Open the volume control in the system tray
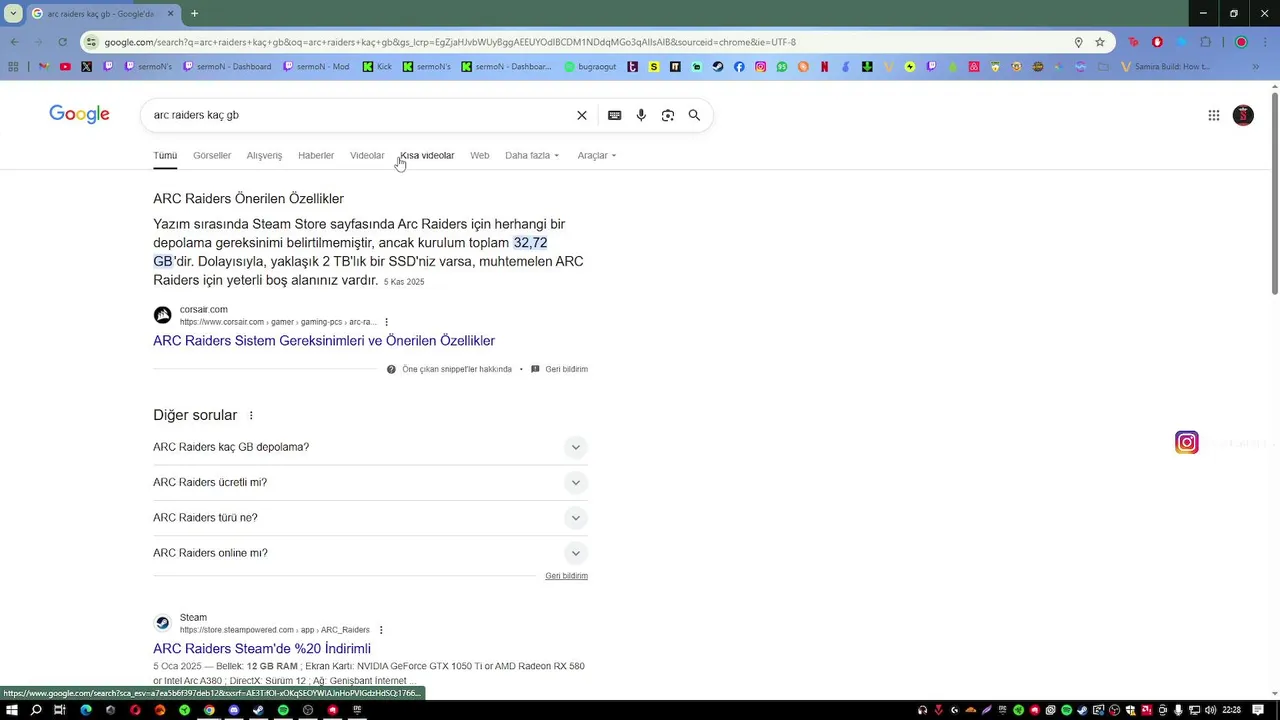The width and height of the screenshot is (1280, 720). coord(1210,710)
